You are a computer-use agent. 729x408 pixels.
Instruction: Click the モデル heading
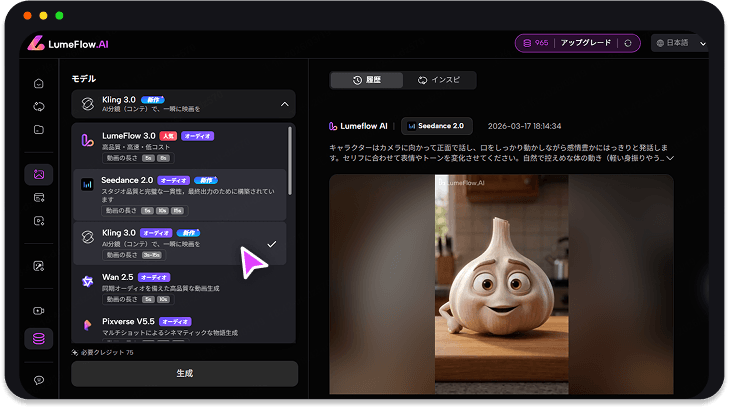coord(84,79)
